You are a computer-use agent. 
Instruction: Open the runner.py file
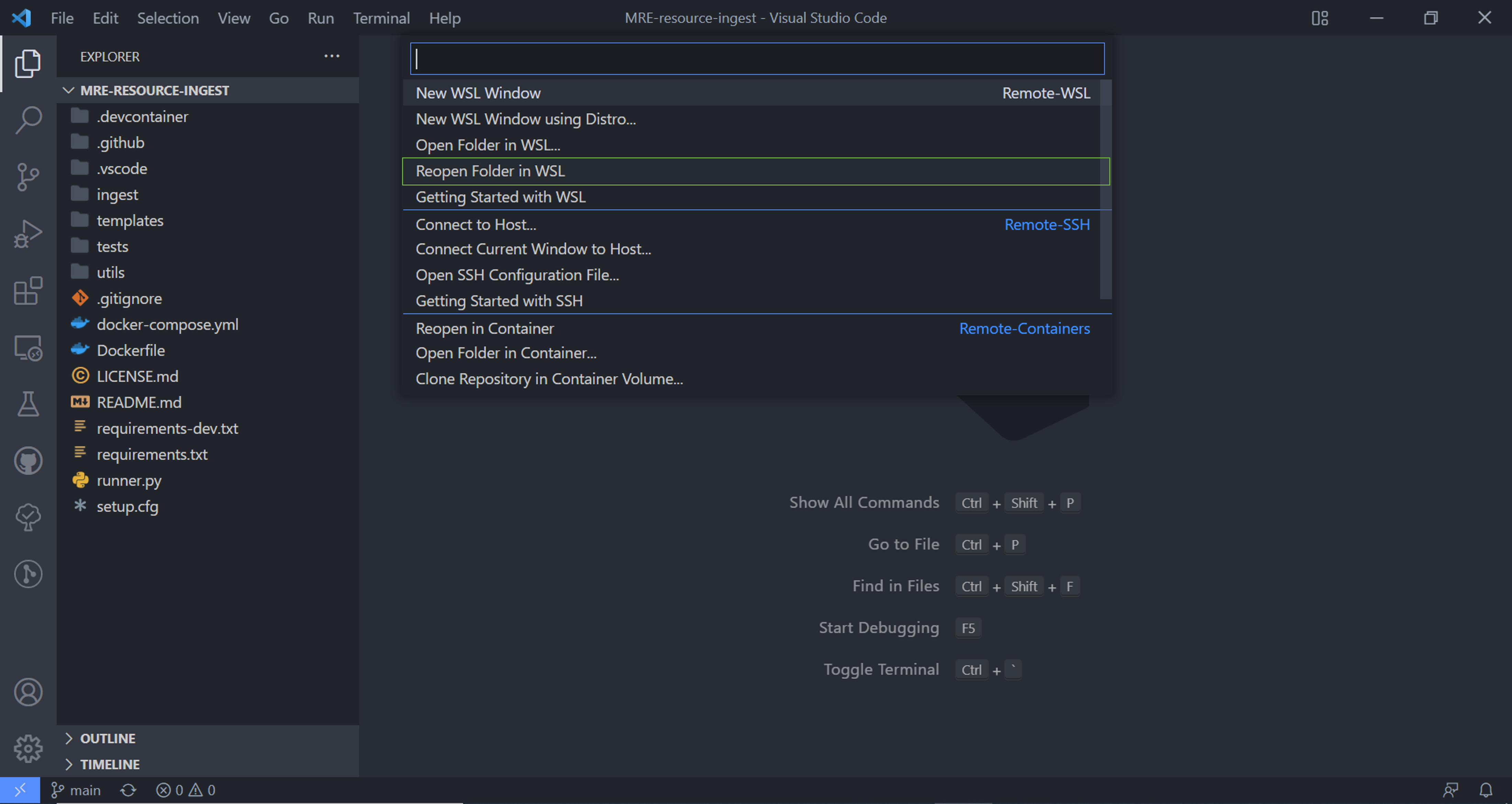coord(129,481)
